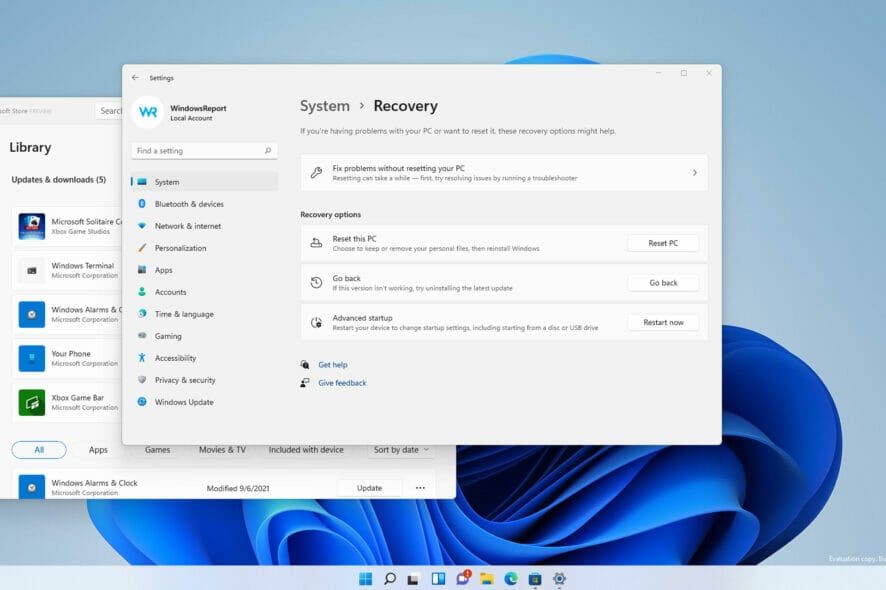Click the Gaming controller icon
Screen dimensions: 886x590
click(142, 336)
